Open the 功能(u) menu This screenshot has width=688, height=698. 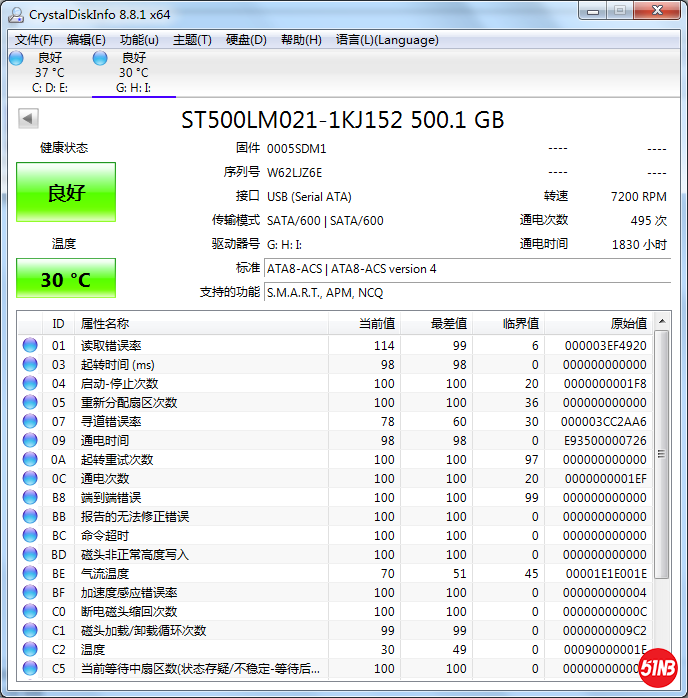pos(139,40)
